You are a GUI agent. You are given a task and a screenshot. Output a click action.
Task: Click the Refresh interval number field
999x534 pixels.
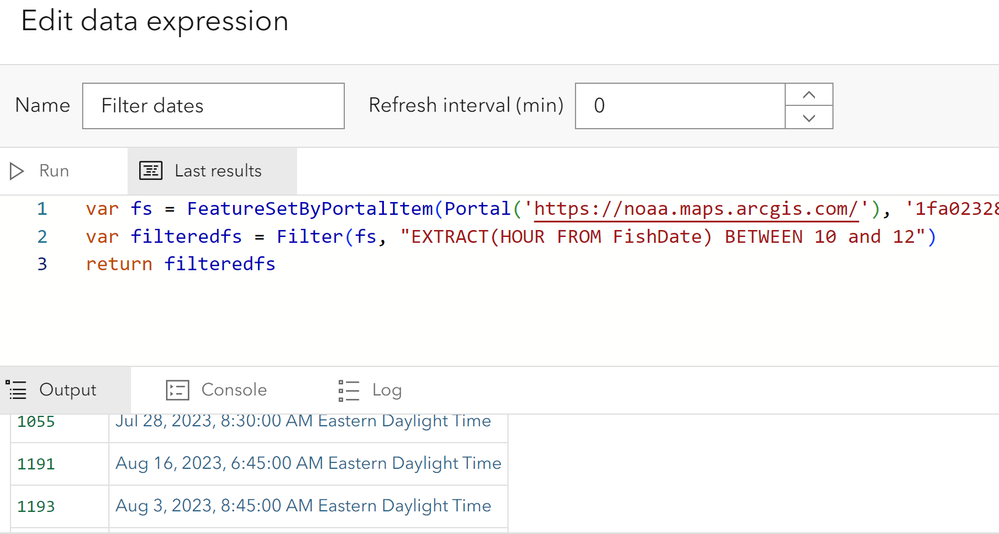click(680, 106)
